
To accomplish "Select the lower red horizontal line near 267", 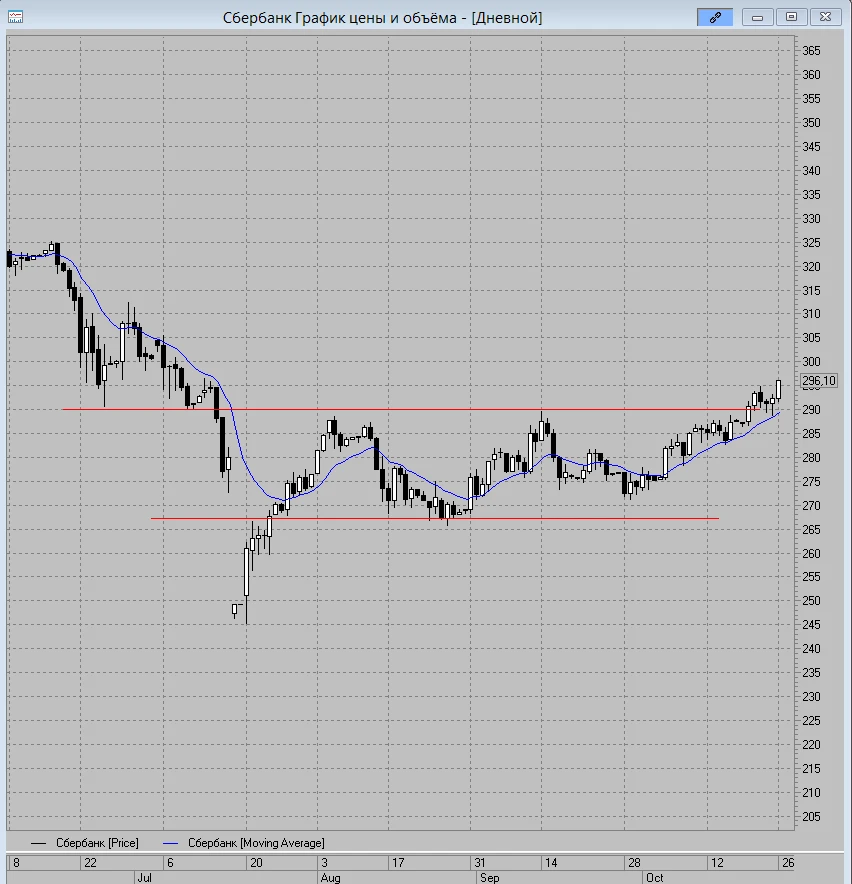I will [434, 518].
